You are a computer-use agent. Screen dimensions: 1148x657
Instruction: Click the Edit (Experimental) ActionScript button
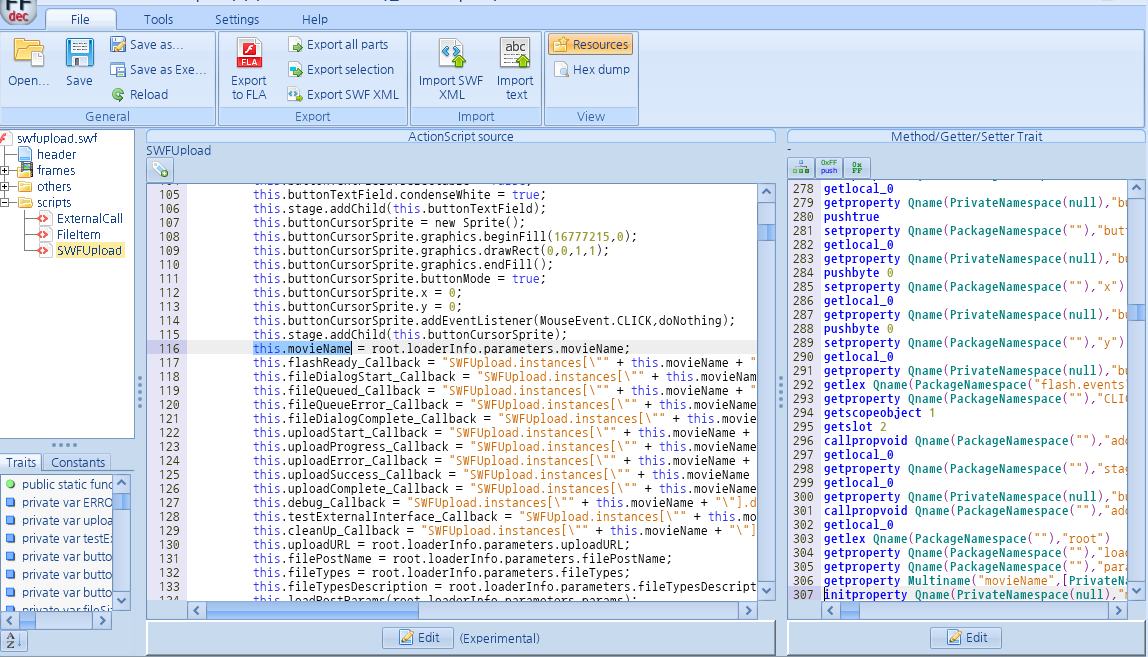point(418,638)
